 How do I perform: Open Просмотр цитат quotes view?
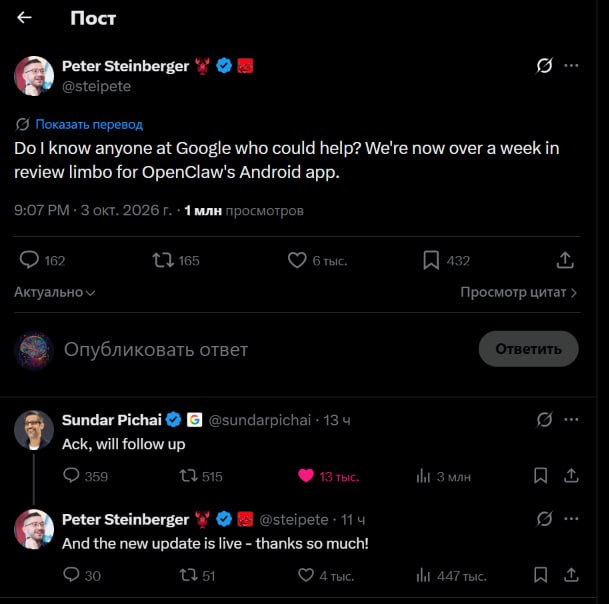point(519,292)
